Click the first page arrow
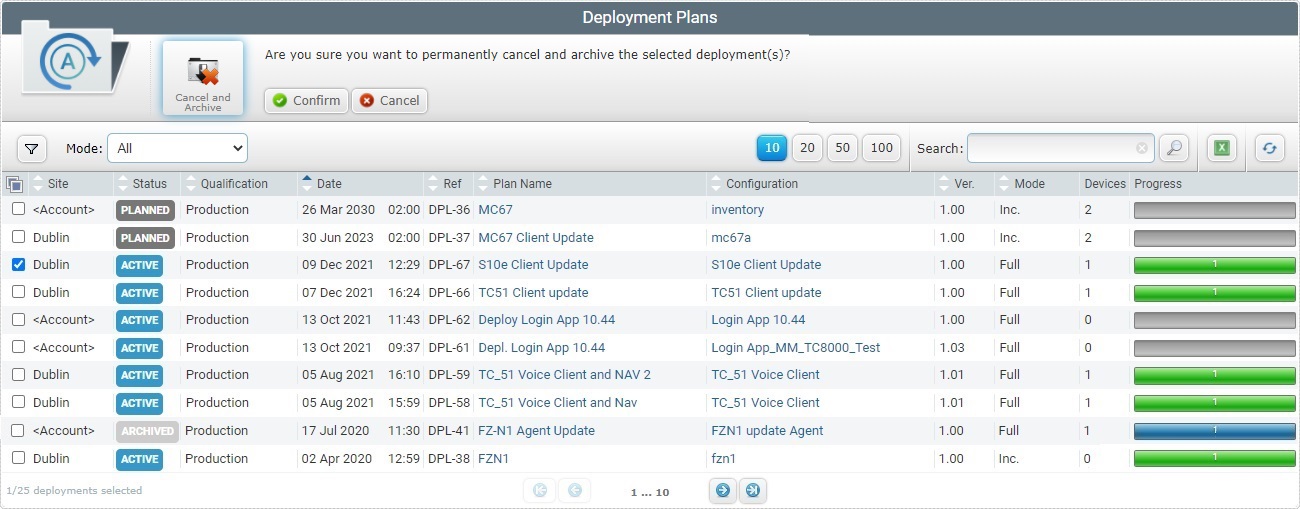1300x509 pixels. (540, 490)
